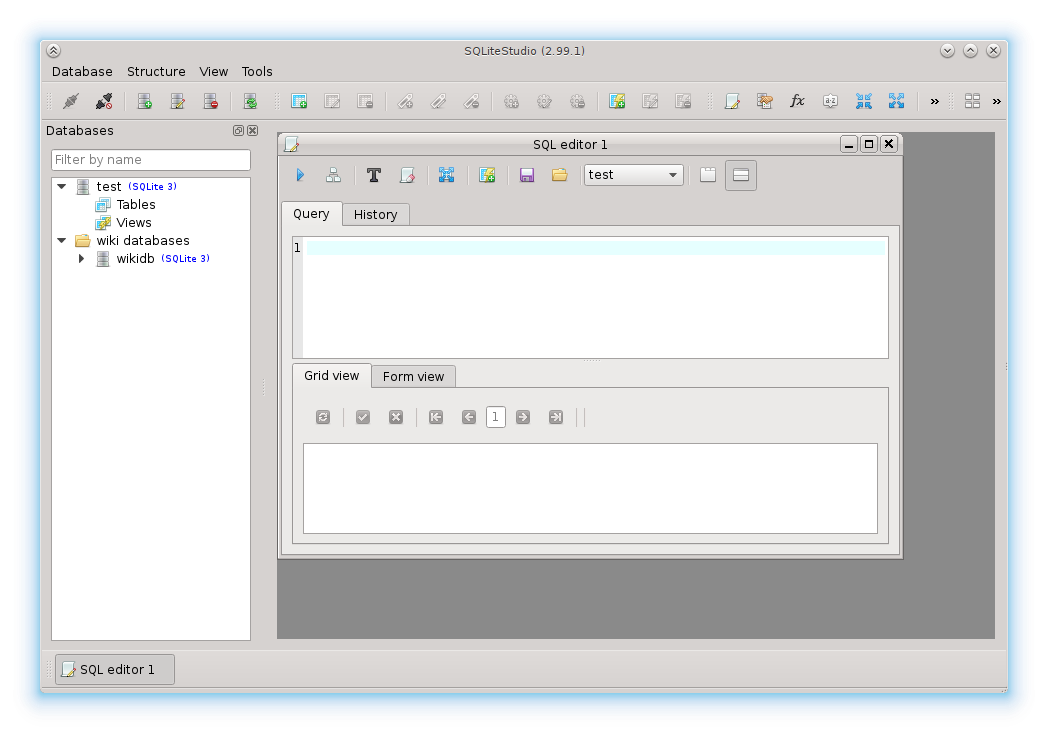The height and width of the screenshot is (733, 1048).
Task: Go to the last results page
Action: coord(555,417)
